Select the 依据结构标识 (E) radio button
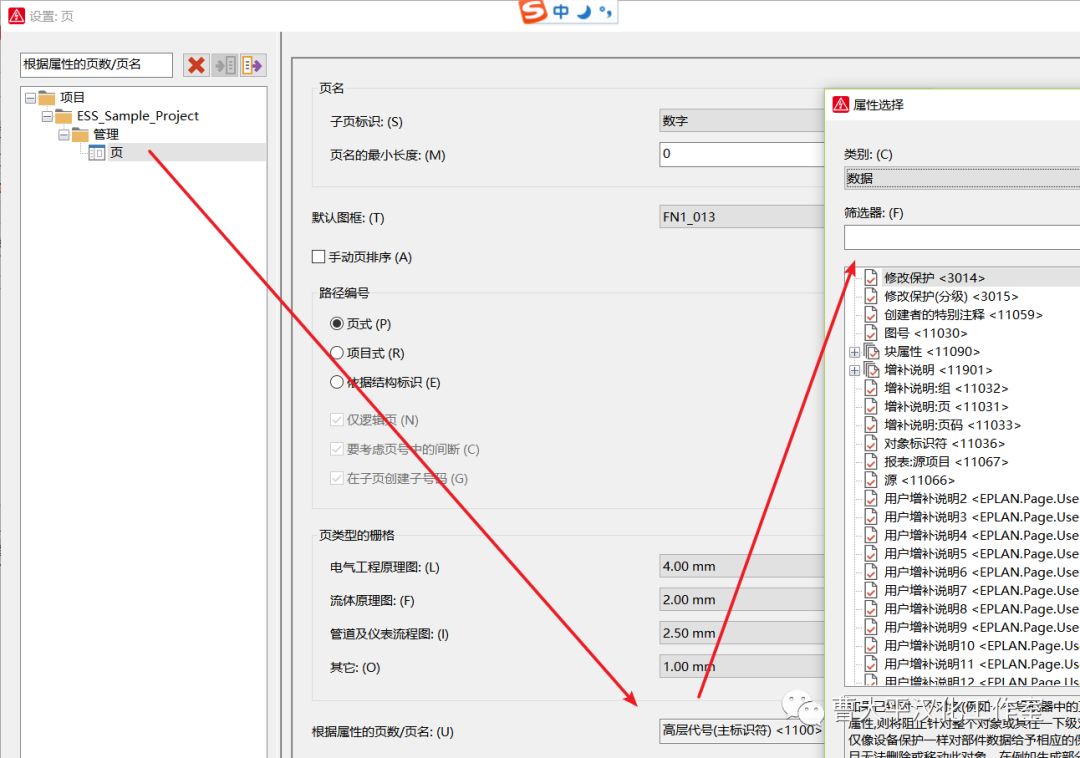 (x=337, y=382)
